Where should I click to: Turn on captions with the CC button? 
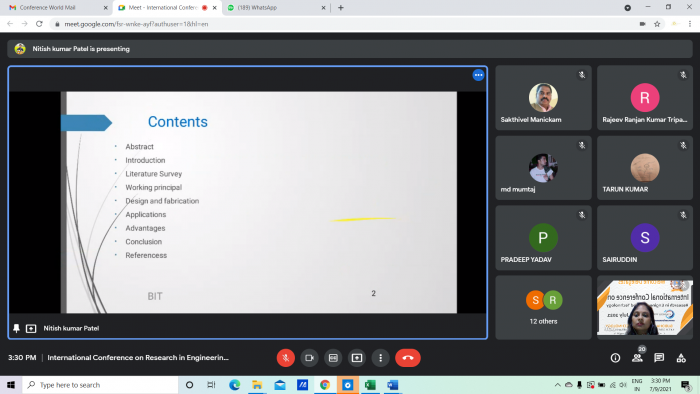333,358
